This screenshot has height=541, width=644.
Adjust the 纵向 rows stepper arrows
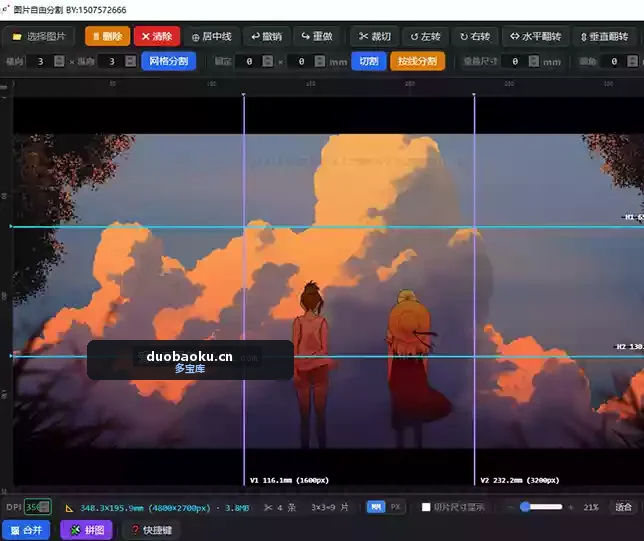pos(131,61)
